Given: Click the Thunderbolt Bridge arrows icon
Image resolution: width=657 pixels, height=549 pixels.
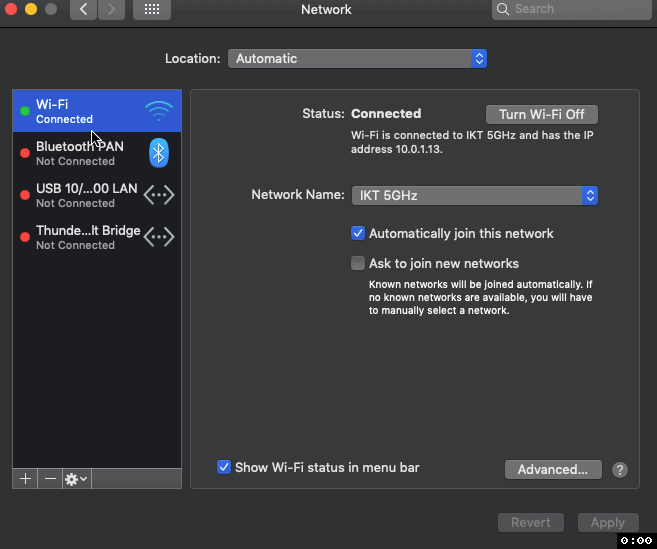Looking at the screenshot, I should 159,237.
